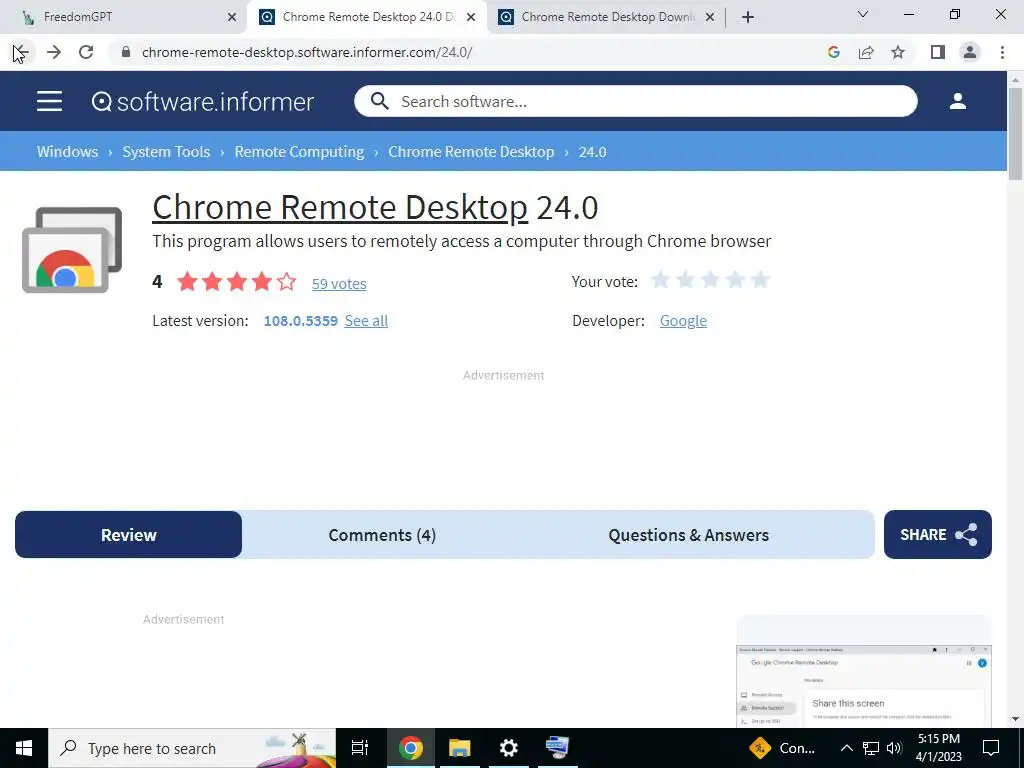Rate one star in Your vote

click(x=661, y=281)
